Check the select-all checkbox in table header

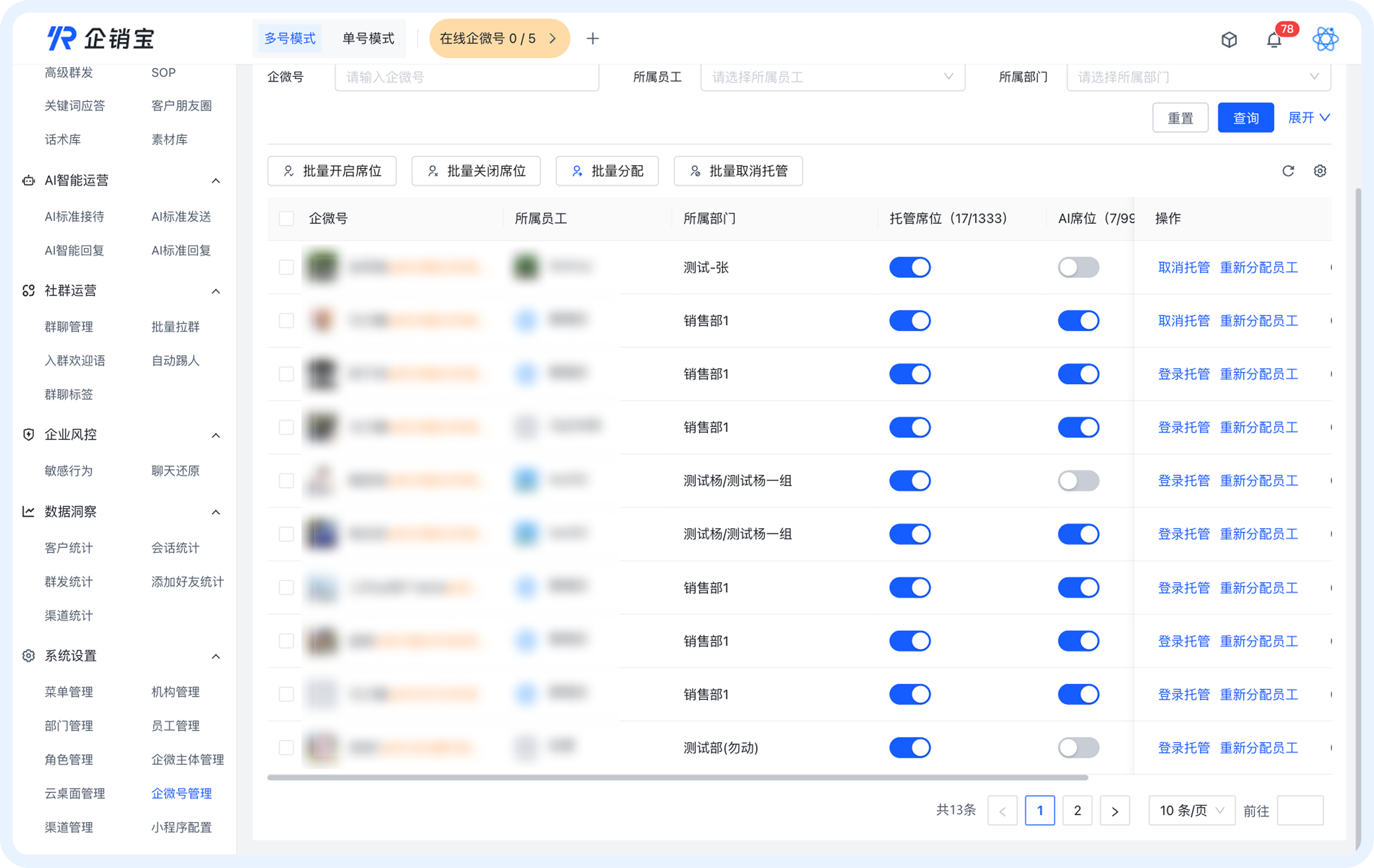point(286,219)
